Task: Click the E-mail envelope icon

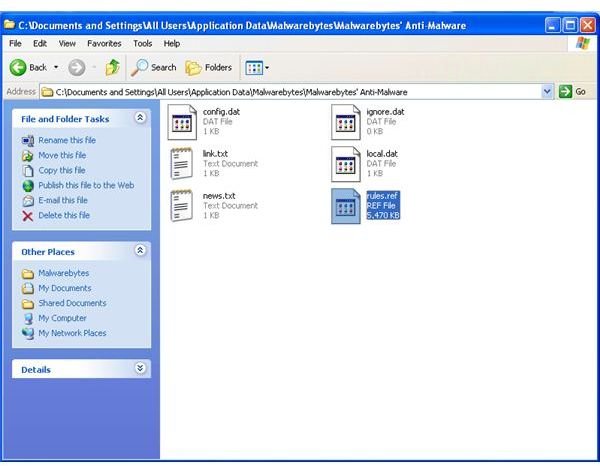Action: coord(28,200)
